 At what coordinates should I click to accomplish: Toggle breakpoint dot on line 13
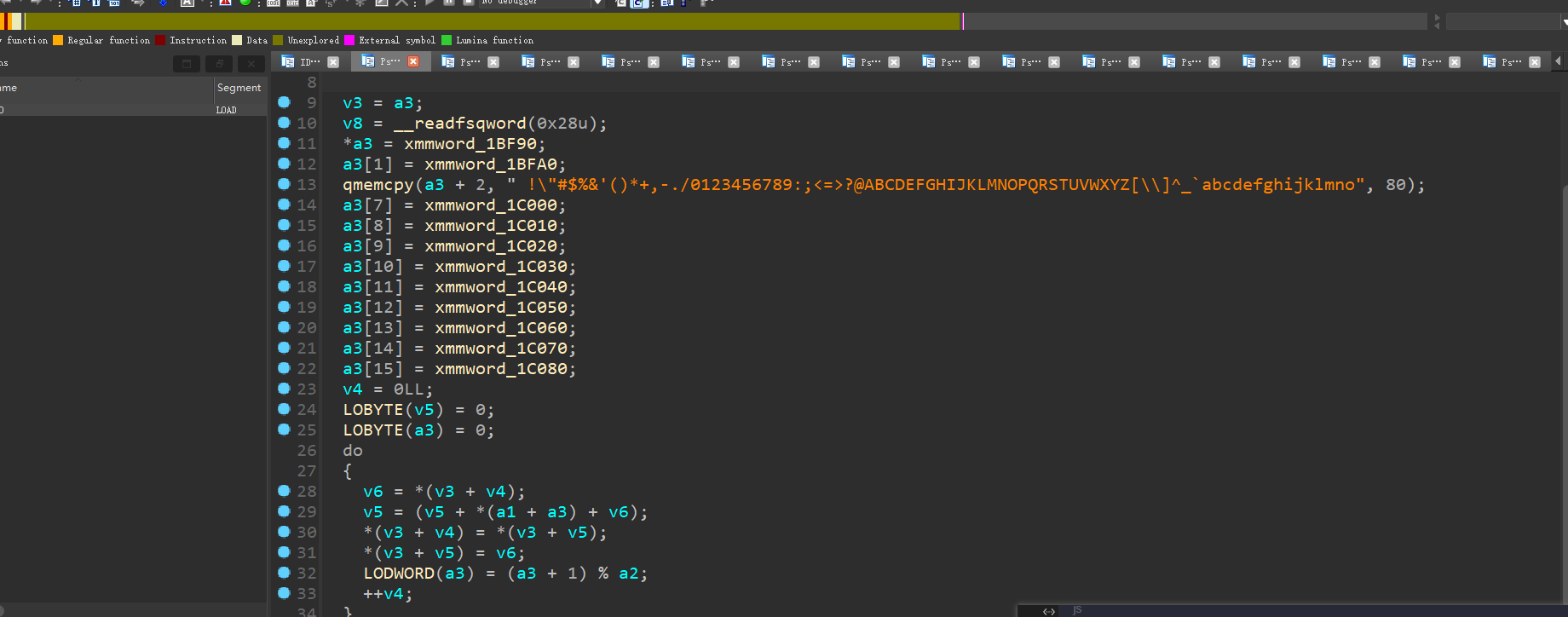click(284, 184)
